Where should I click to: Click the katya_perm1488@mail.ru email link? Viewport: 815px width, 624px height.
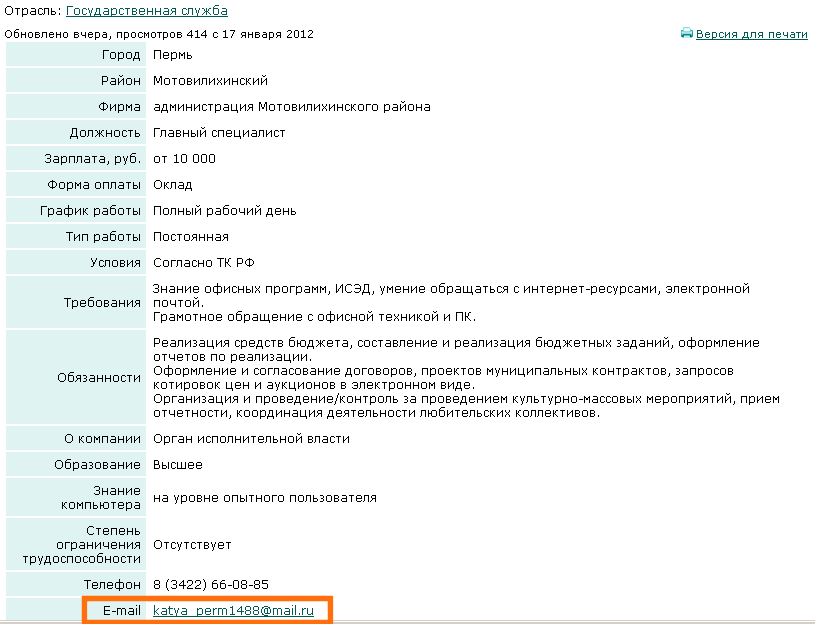(233, 610)
